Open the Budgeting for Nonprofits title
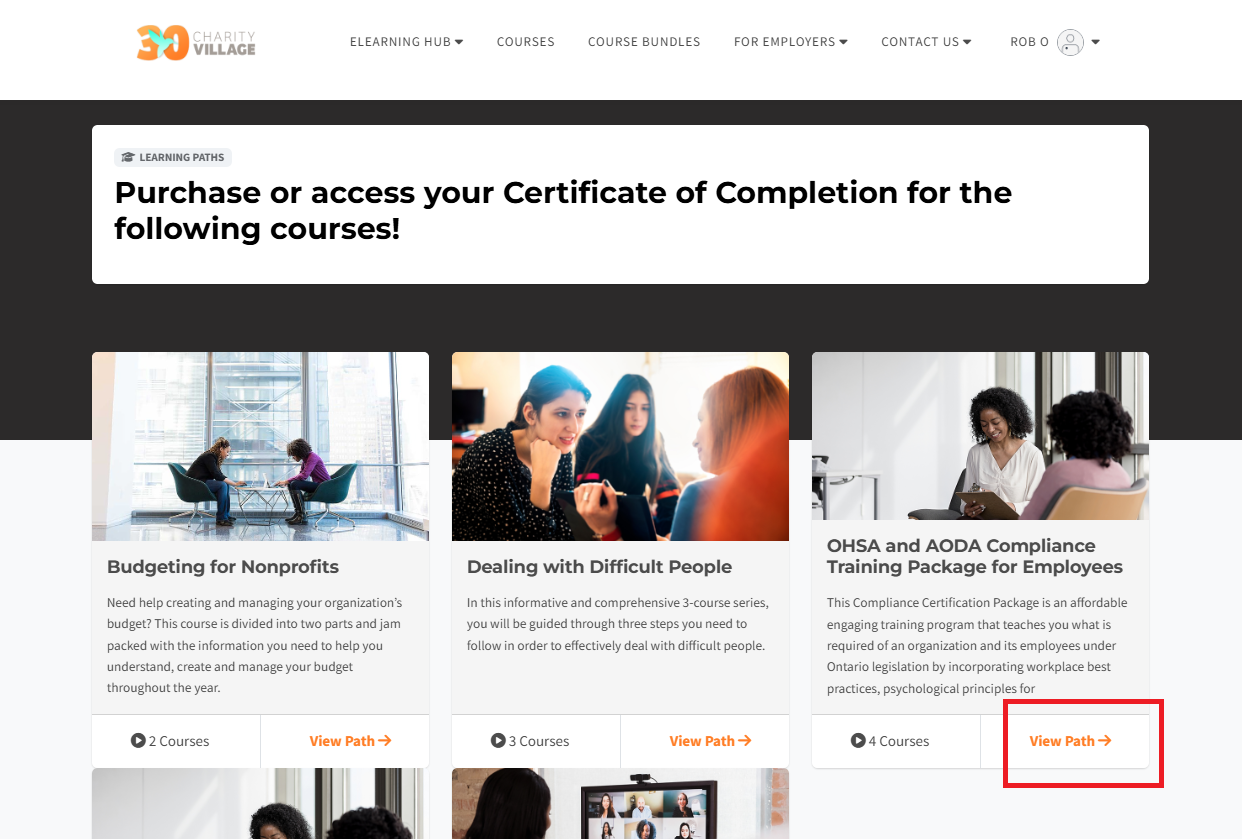Image resolution: width=1242 pixels, height=839 pixels. (223, 567)
